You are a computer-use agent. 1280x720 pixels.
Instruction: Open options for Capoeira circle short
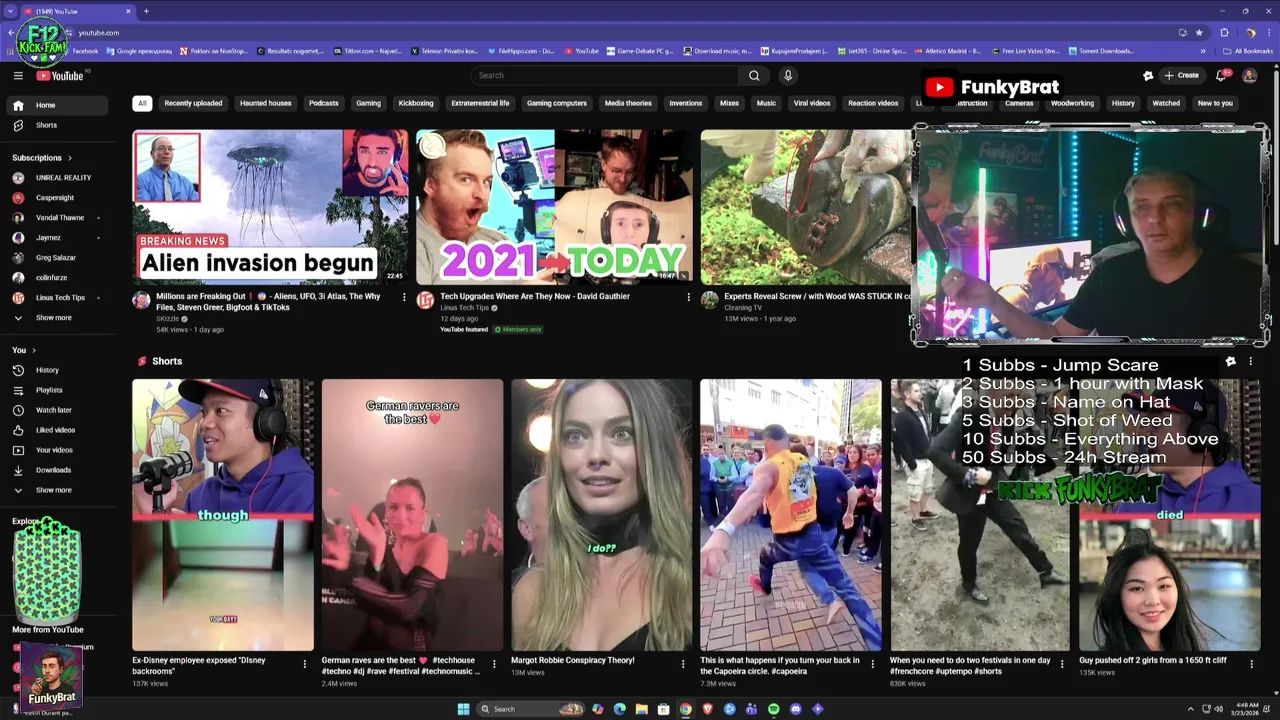tap(873, 663)
